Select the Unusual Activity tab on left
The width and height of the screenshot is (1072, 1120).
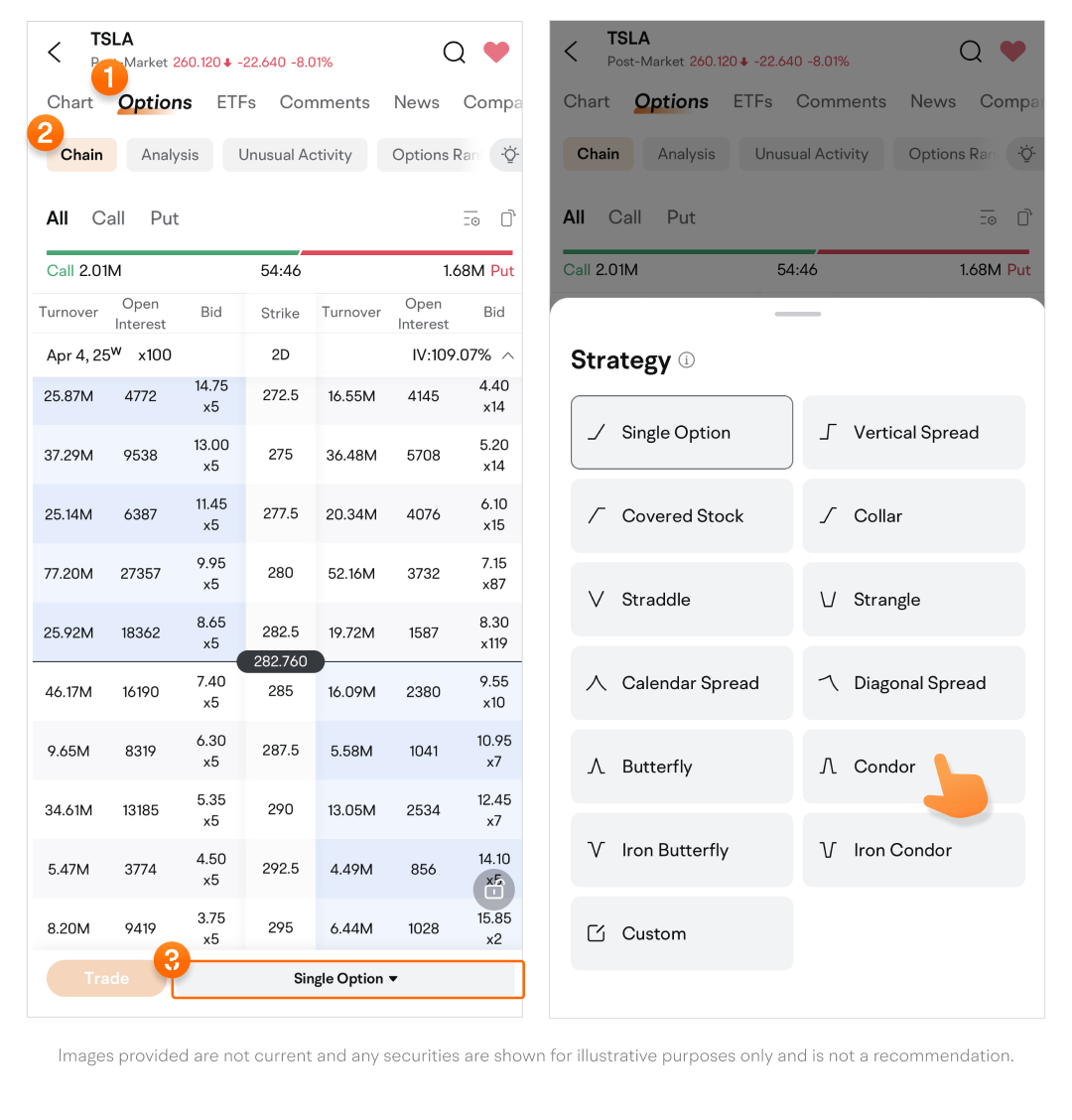(295, 155)
